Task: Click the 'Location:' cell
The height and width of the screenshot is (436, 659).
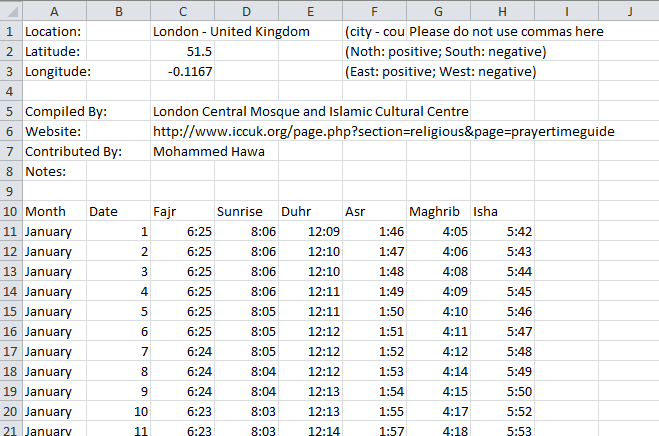Action: point(55,32)
